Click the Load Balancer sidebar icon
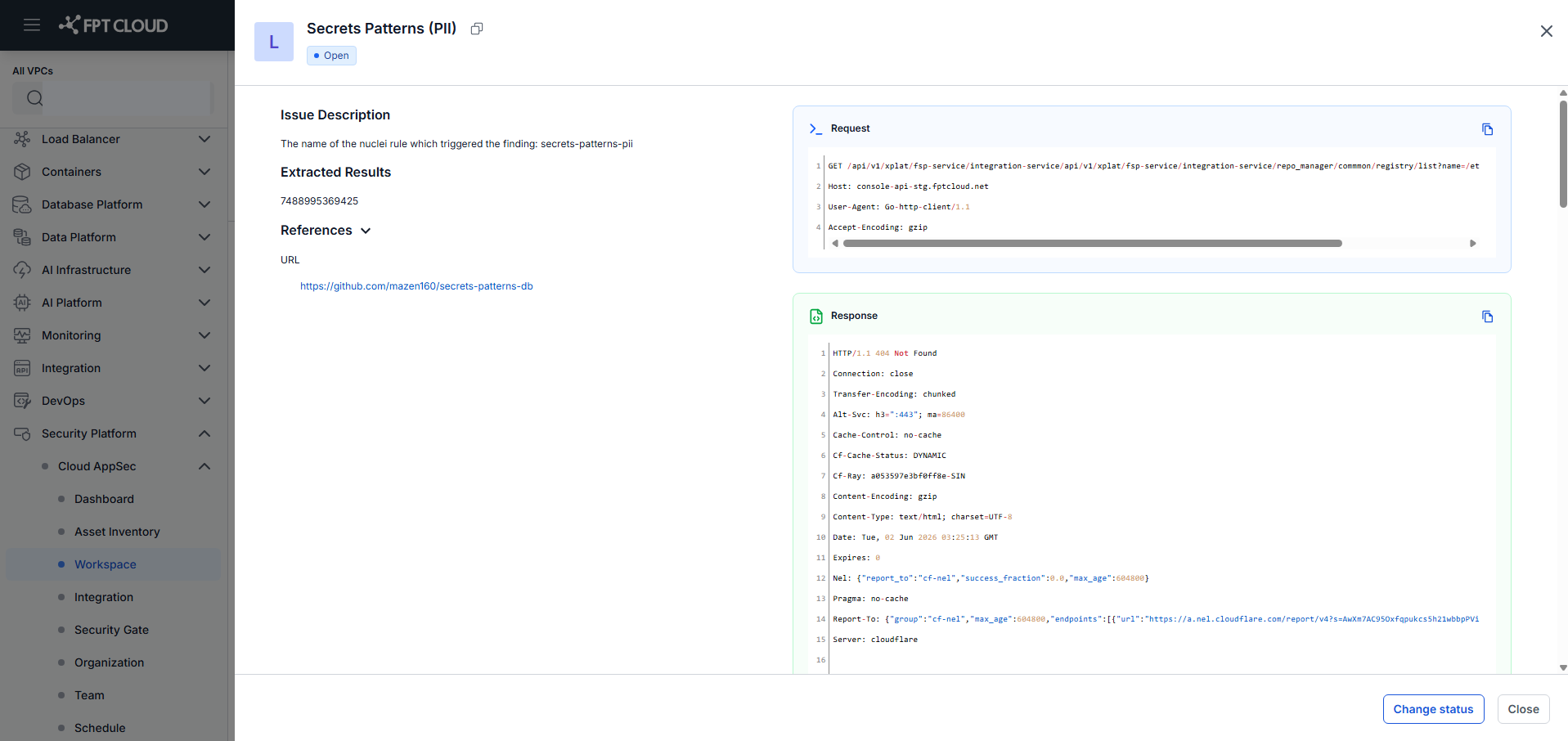This screenshot has width=1568, height=741. 22,139
